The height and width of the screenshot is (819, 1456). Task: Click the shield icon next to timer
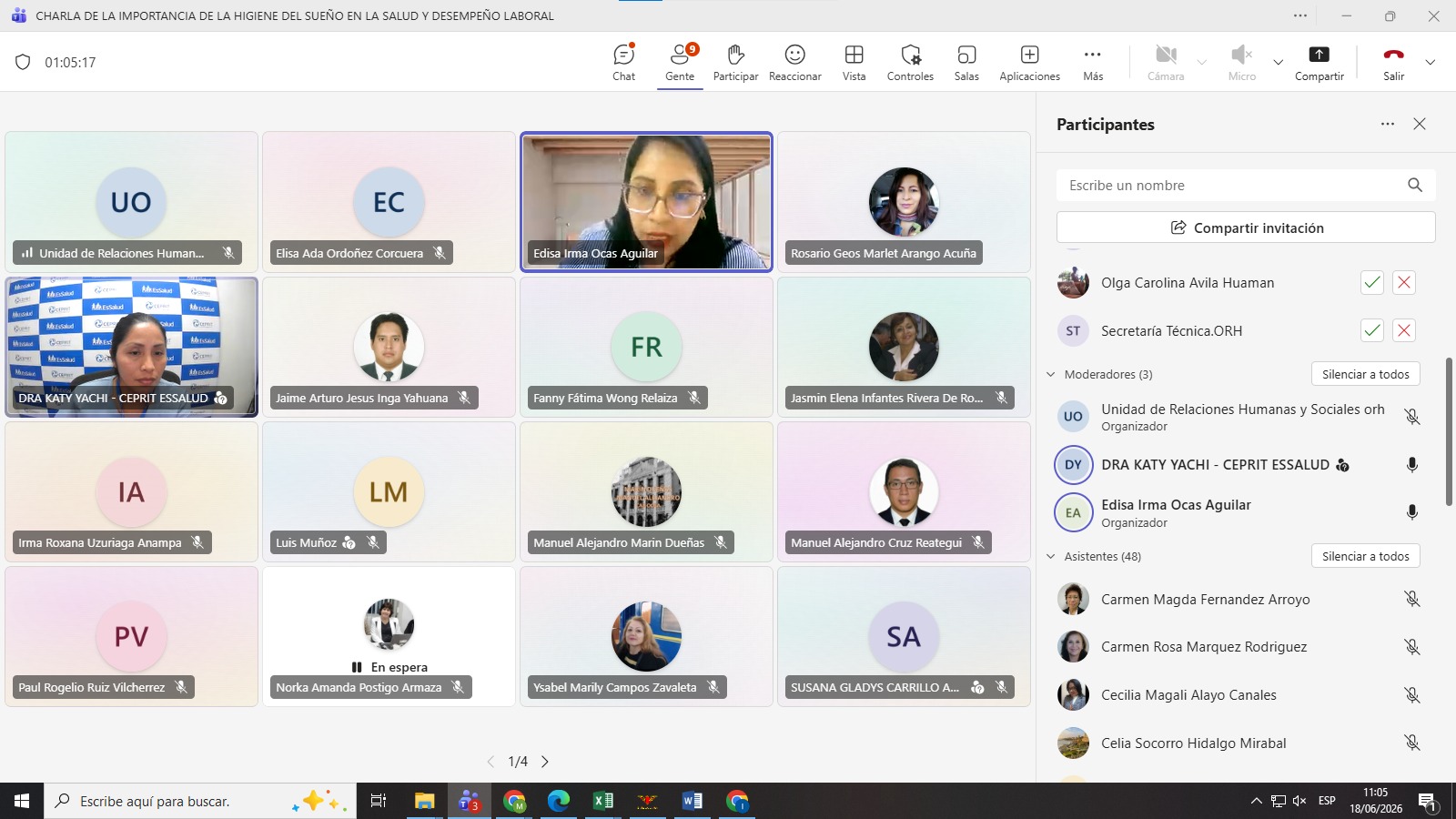click(23, 62)
